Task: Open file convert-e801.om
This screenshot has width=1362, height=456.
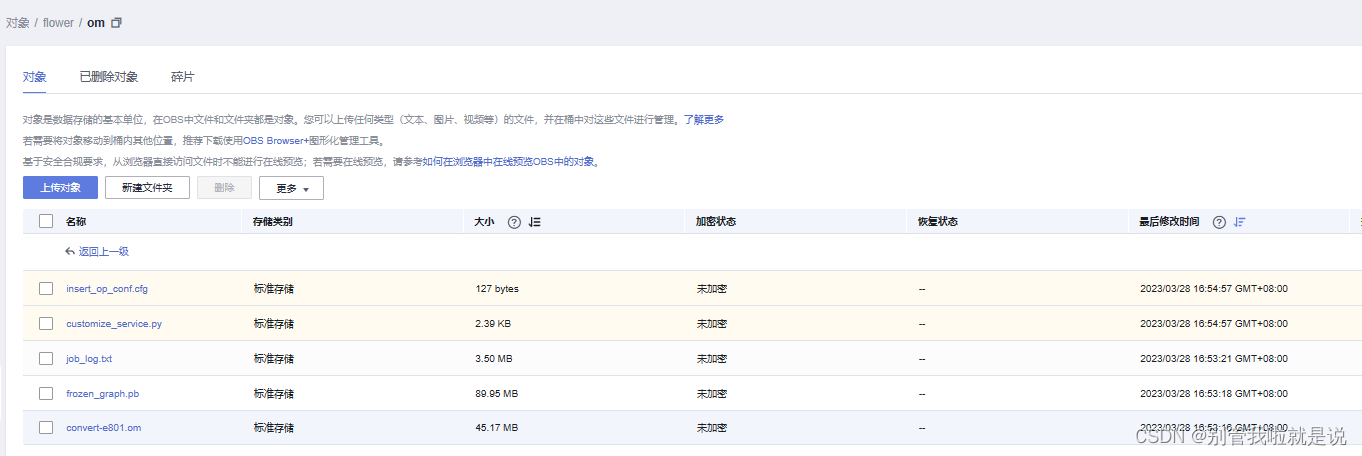Action: click(103, 427)
